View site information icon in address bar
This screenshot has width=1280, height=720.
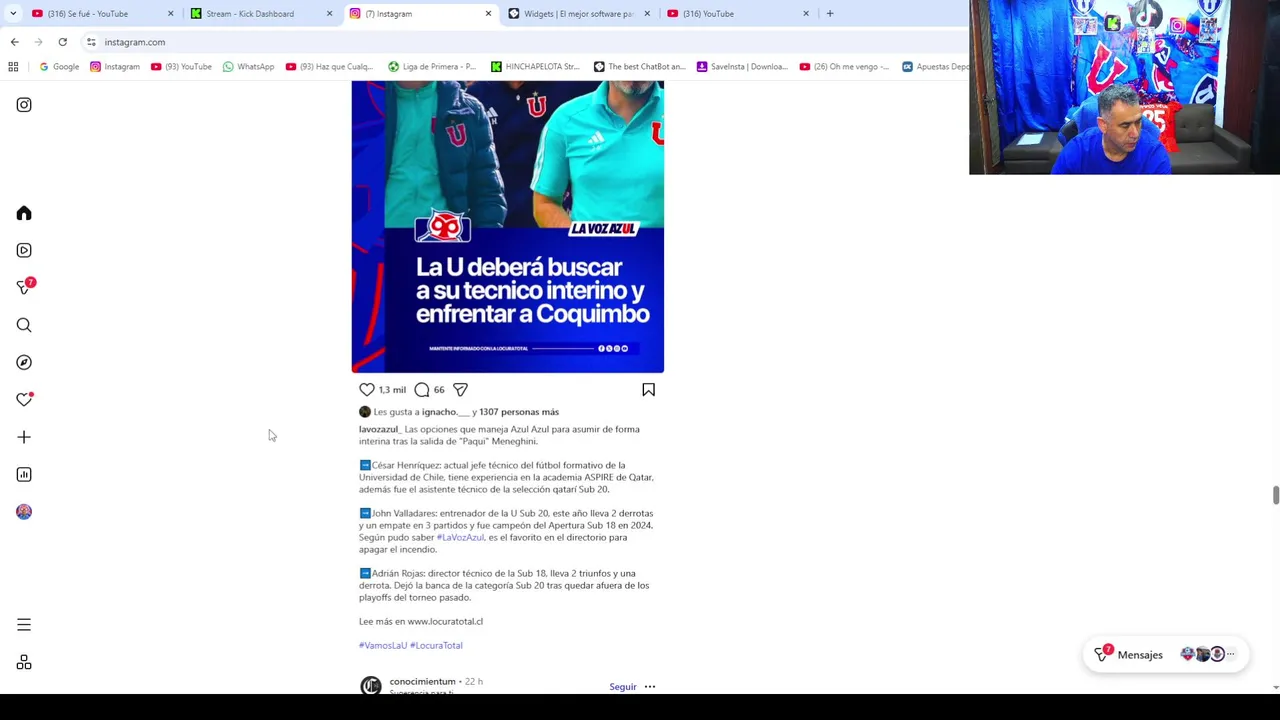coord(91,42)
